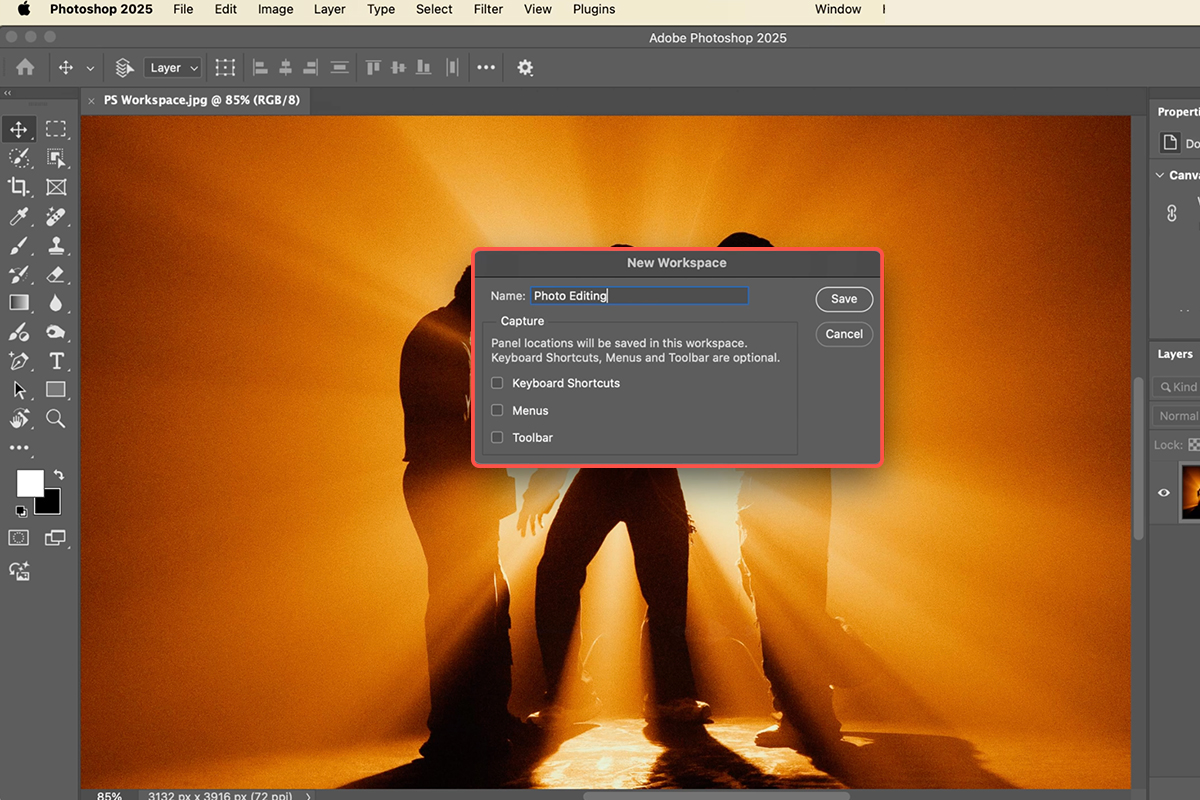The width and height of the screenshot is (1200, 800).
Task: Click the Home icon in options bar
Action: (25, 68)
